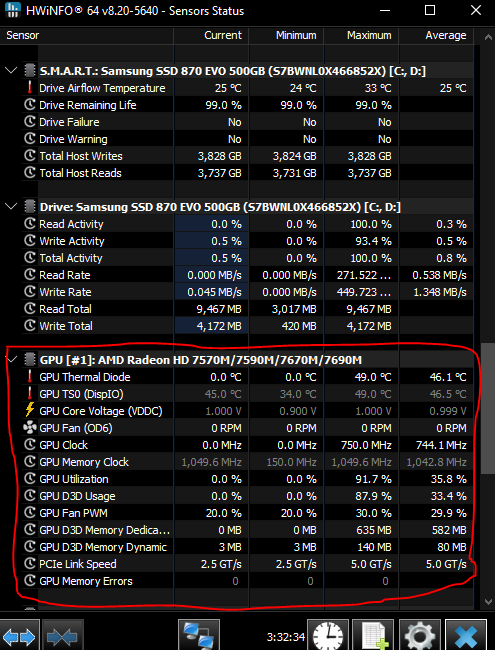Open sensor settings gear icon
This screenshot has height=650, width=495.
(419, 635)
